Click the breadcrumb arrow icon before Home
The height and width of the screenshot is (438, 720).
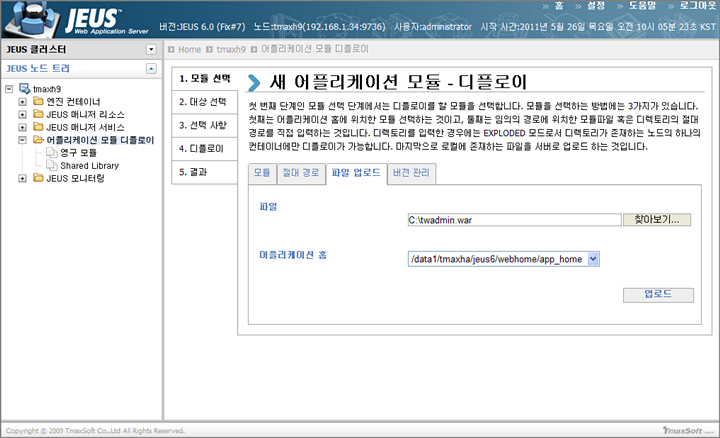tap(171, 49)
